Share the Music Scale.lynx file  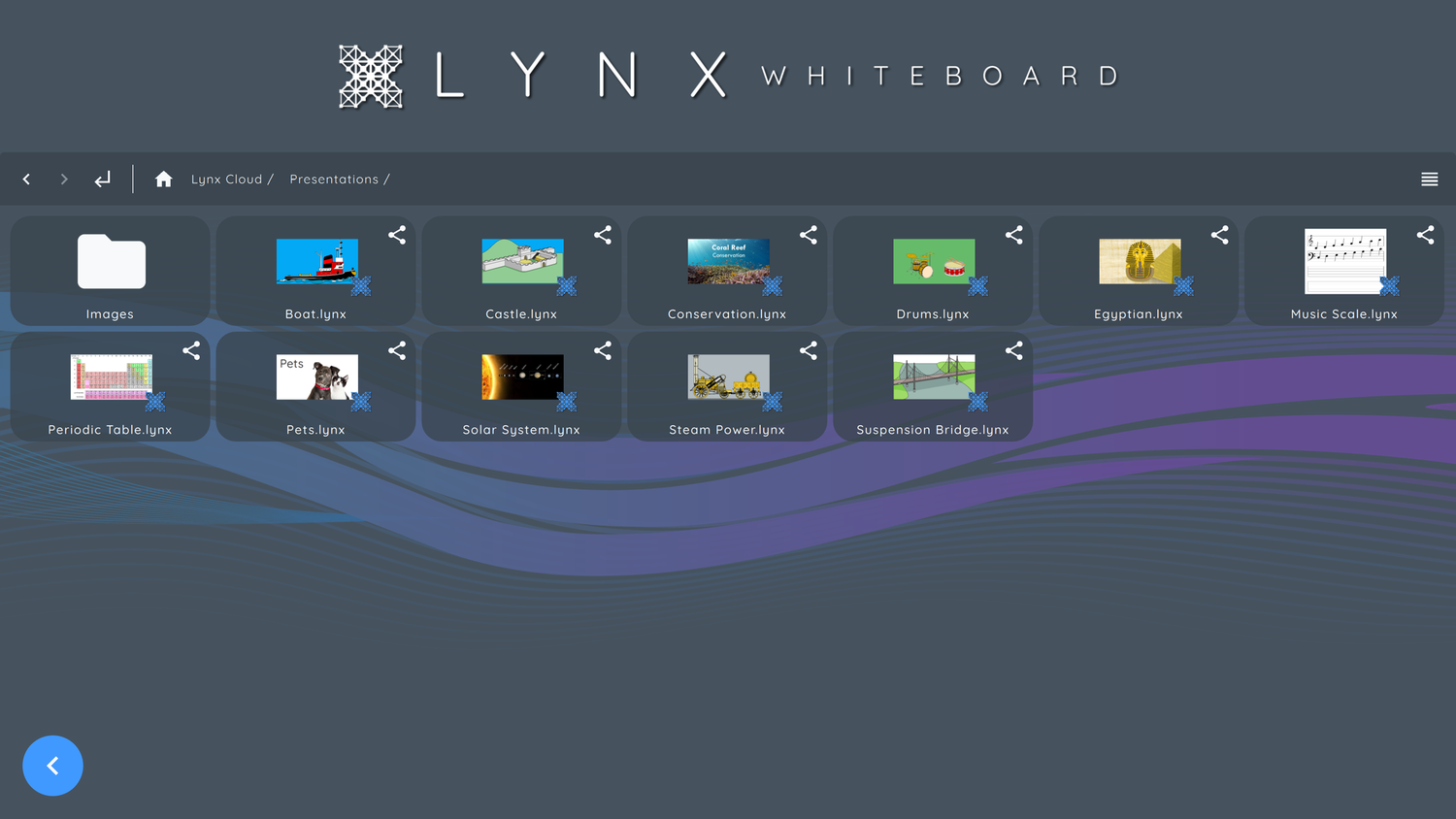pos(1426,235)
